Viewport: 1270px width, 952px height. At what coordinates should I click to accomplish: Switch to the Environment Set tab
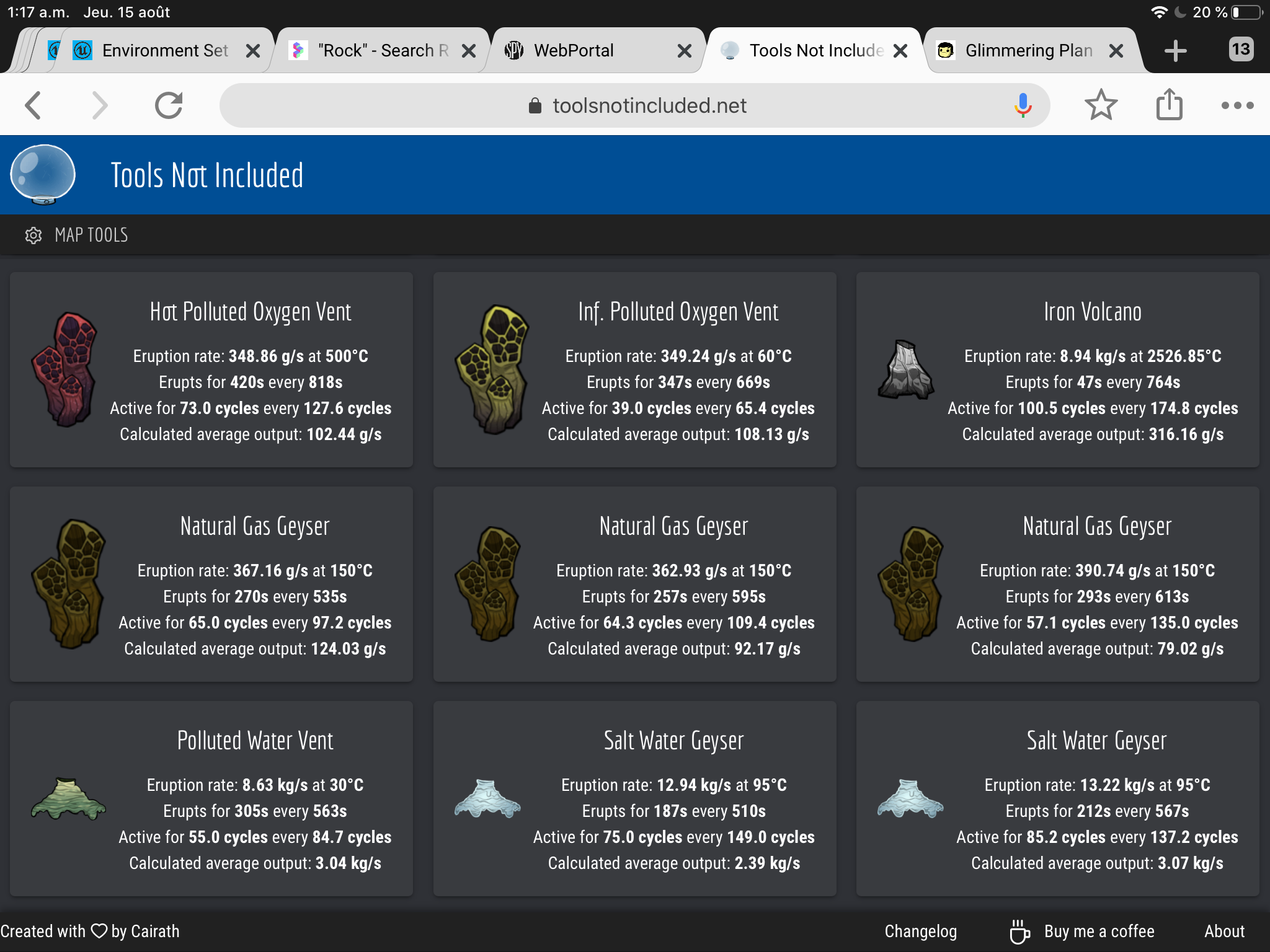pos(164,51)
